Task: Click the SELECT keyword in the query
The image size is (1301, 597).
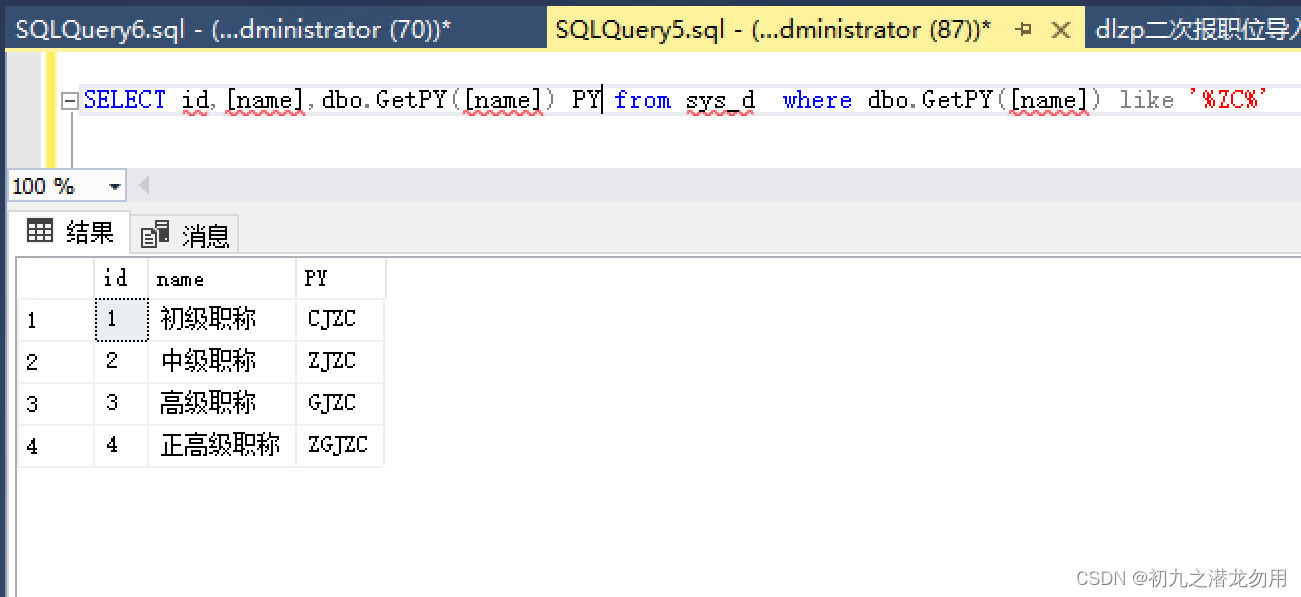Action: pos(125,100)
